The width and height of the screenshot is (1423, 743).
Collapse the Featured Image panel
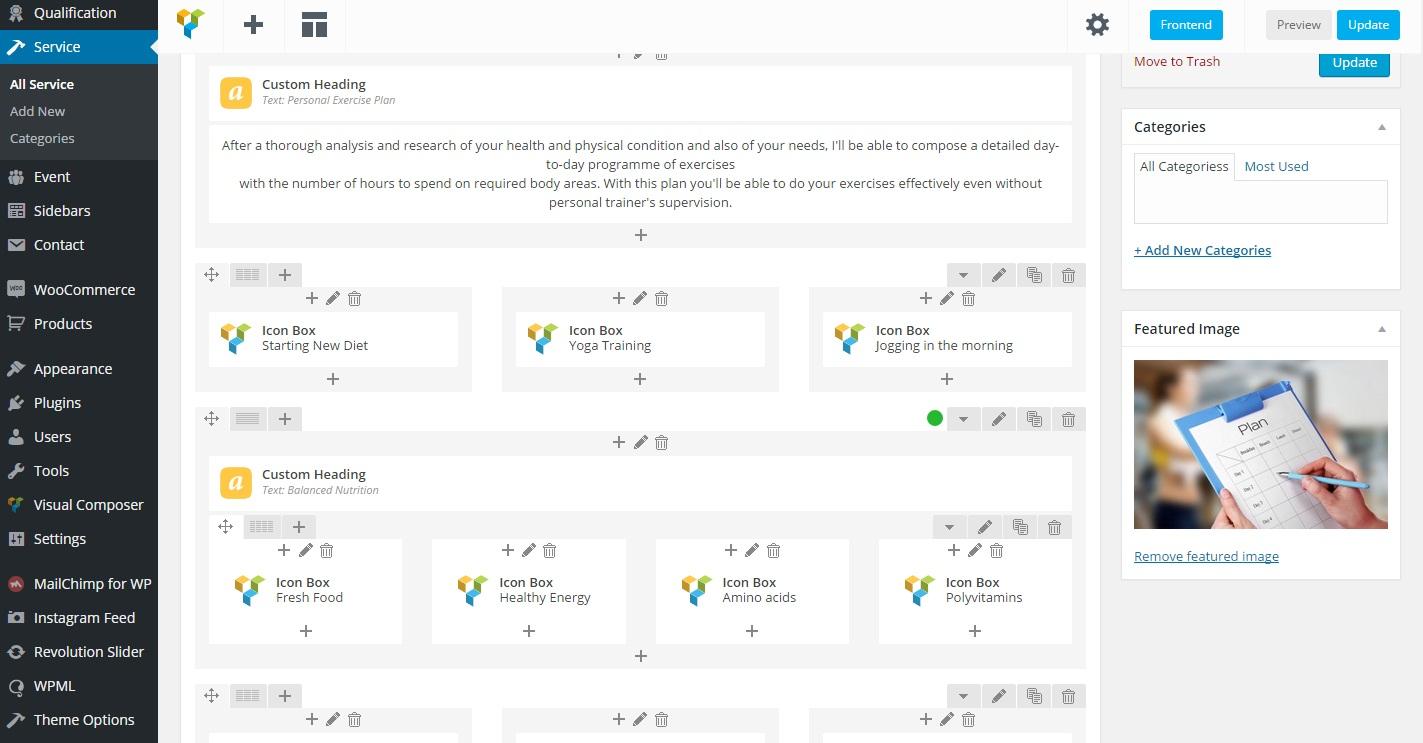pyautogui.click(x=1382, y=329)
